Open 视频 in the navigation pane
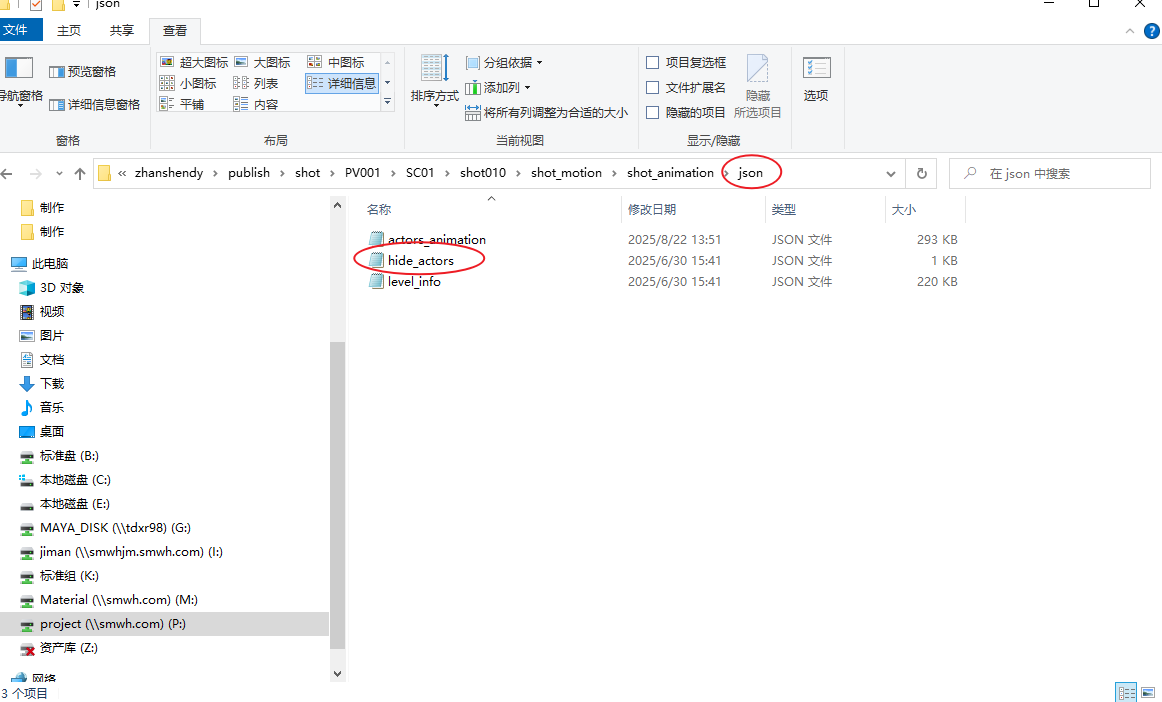 pos(42,311)
